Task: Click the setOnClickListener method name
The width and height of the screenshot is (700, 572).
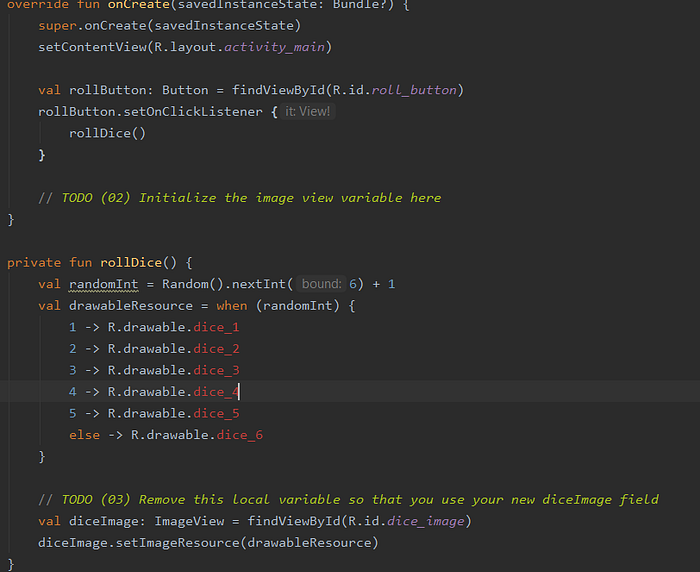Action: (x=193, y=112)
